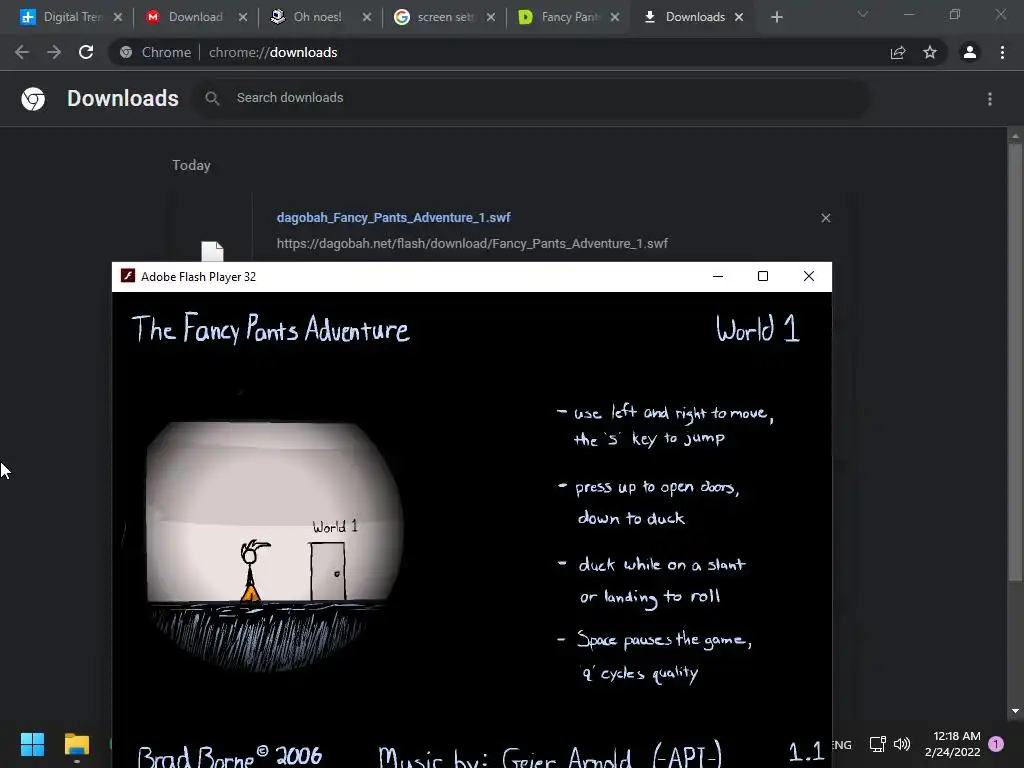Screen dimensions: 1024x768
Task: Open the clock showing 12:18 AM
Action: [953, 744]
